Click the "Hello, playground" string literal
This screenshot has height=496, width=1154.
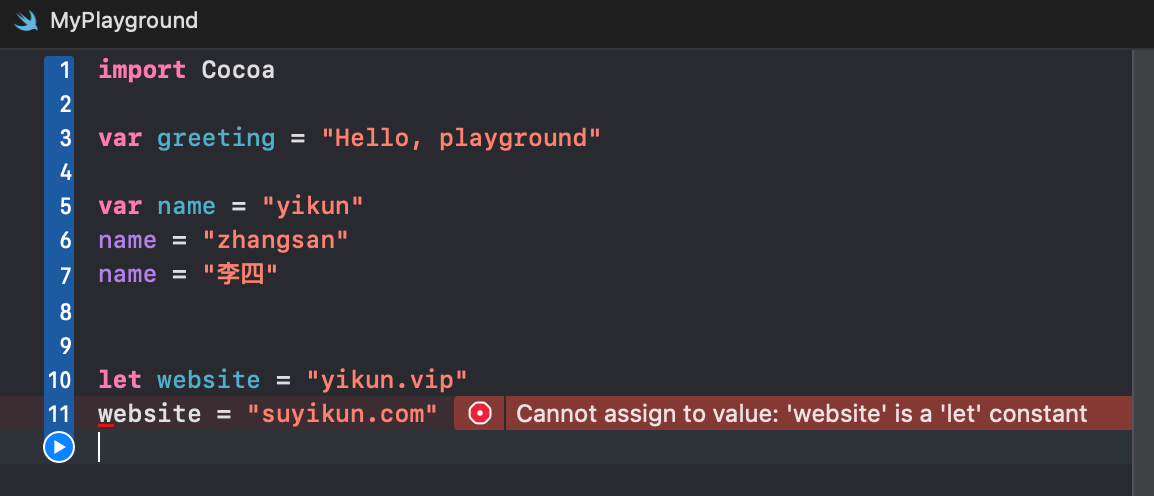coord(461,138)
